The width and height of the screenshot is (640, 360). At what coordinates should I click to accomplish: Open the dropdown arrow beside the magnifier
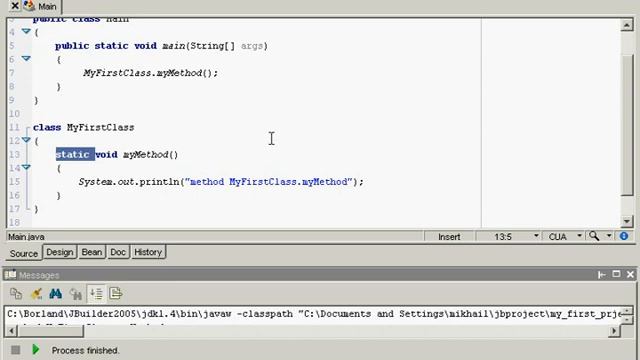click(x=609, y=236)
